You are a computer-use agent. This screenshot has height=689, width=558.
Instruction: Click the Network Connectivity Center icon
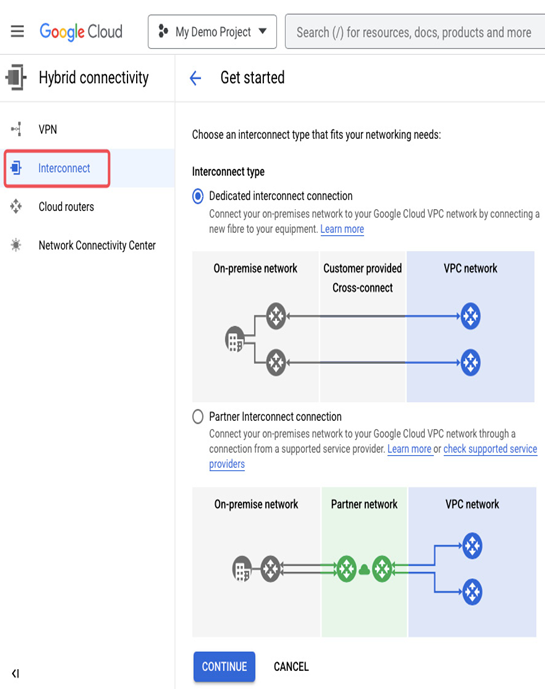tap(16, 245)
